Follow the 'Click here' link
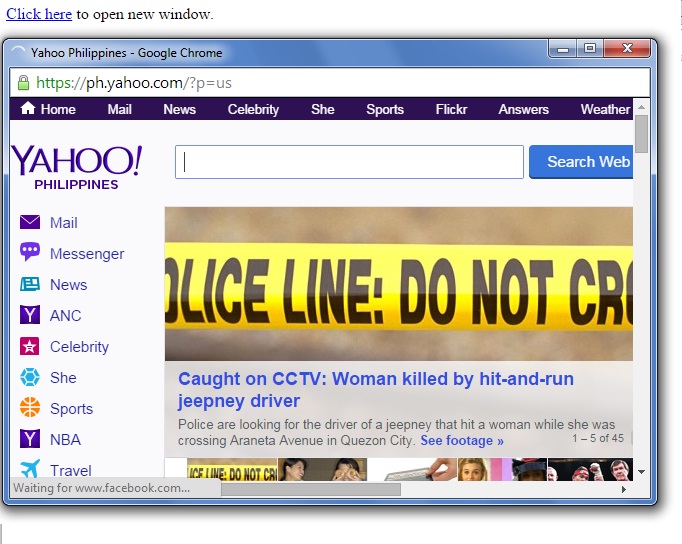The height and width of the screenshot is (544, 682). 39,14
